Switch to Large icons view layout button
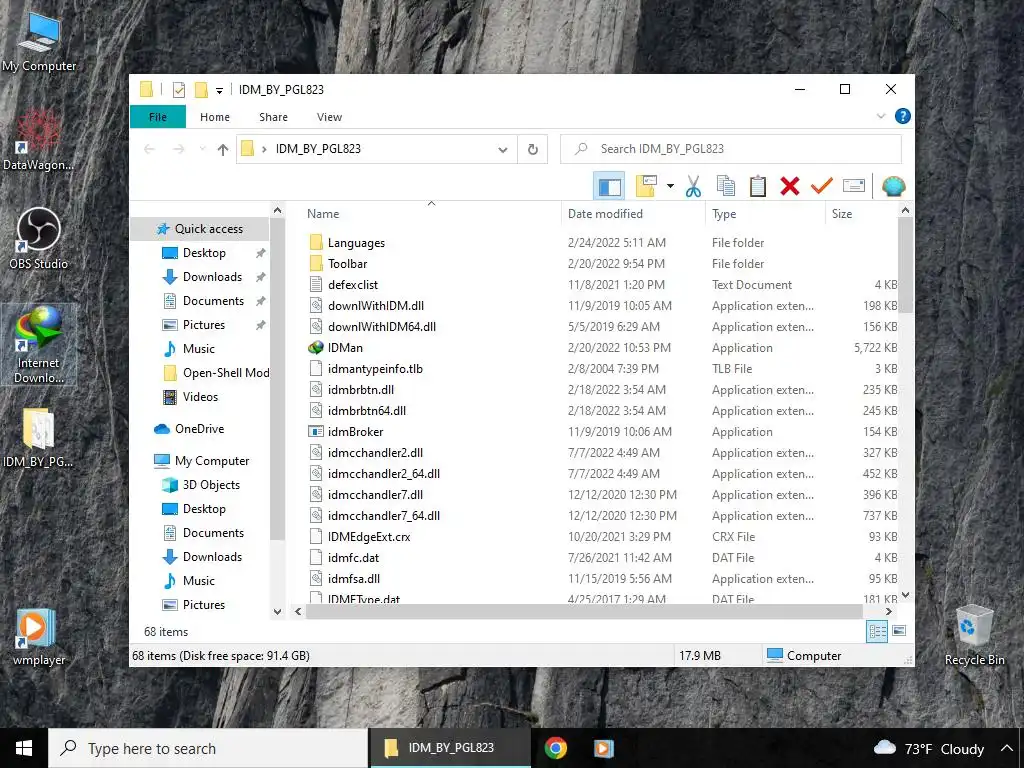The height and width of the screenshot is (768, 1024). pos(899,631)
